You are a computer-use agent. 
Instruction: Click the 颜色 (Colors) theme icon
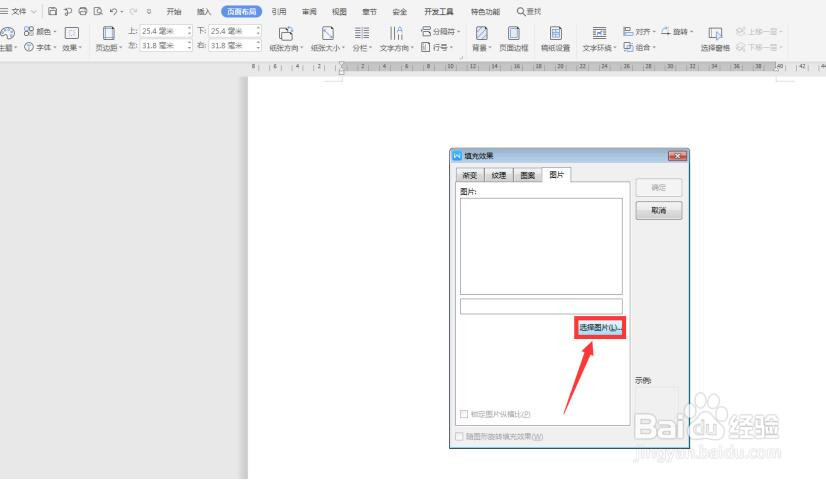[x=29, y=31]
